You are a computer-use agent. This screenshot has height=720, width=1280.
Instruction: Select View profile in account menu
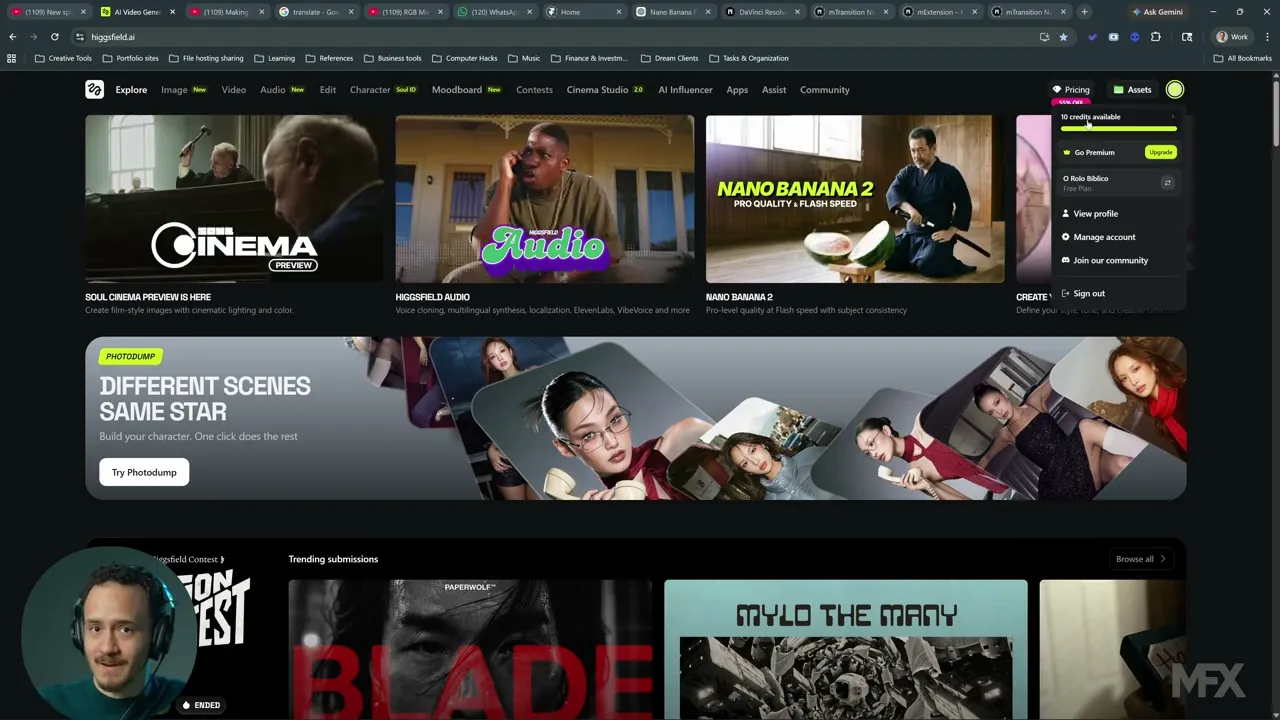coord(1095,214)
